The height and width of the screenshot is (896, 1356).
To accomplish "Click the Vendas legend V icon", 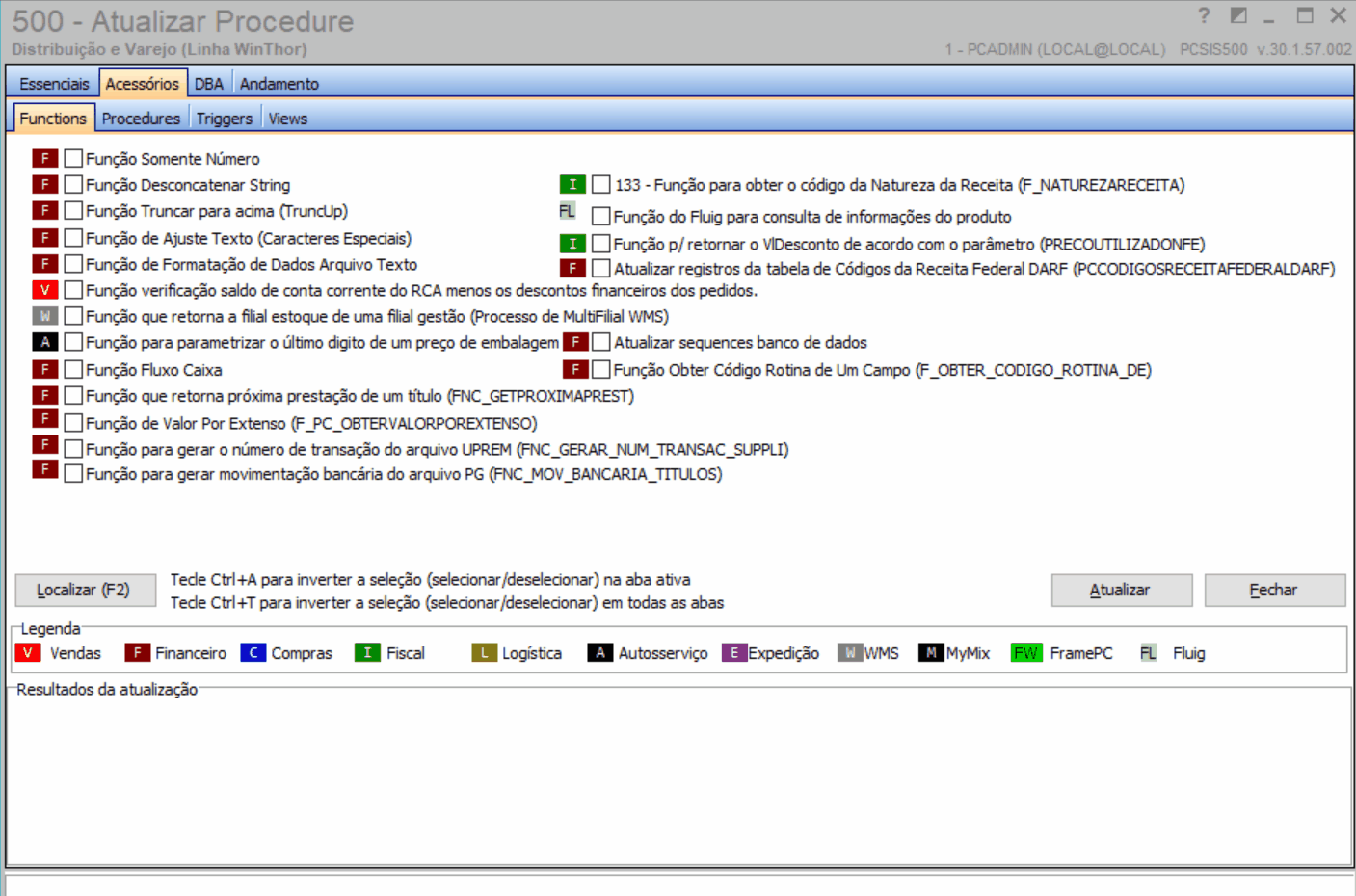I will tap(28, 653).
